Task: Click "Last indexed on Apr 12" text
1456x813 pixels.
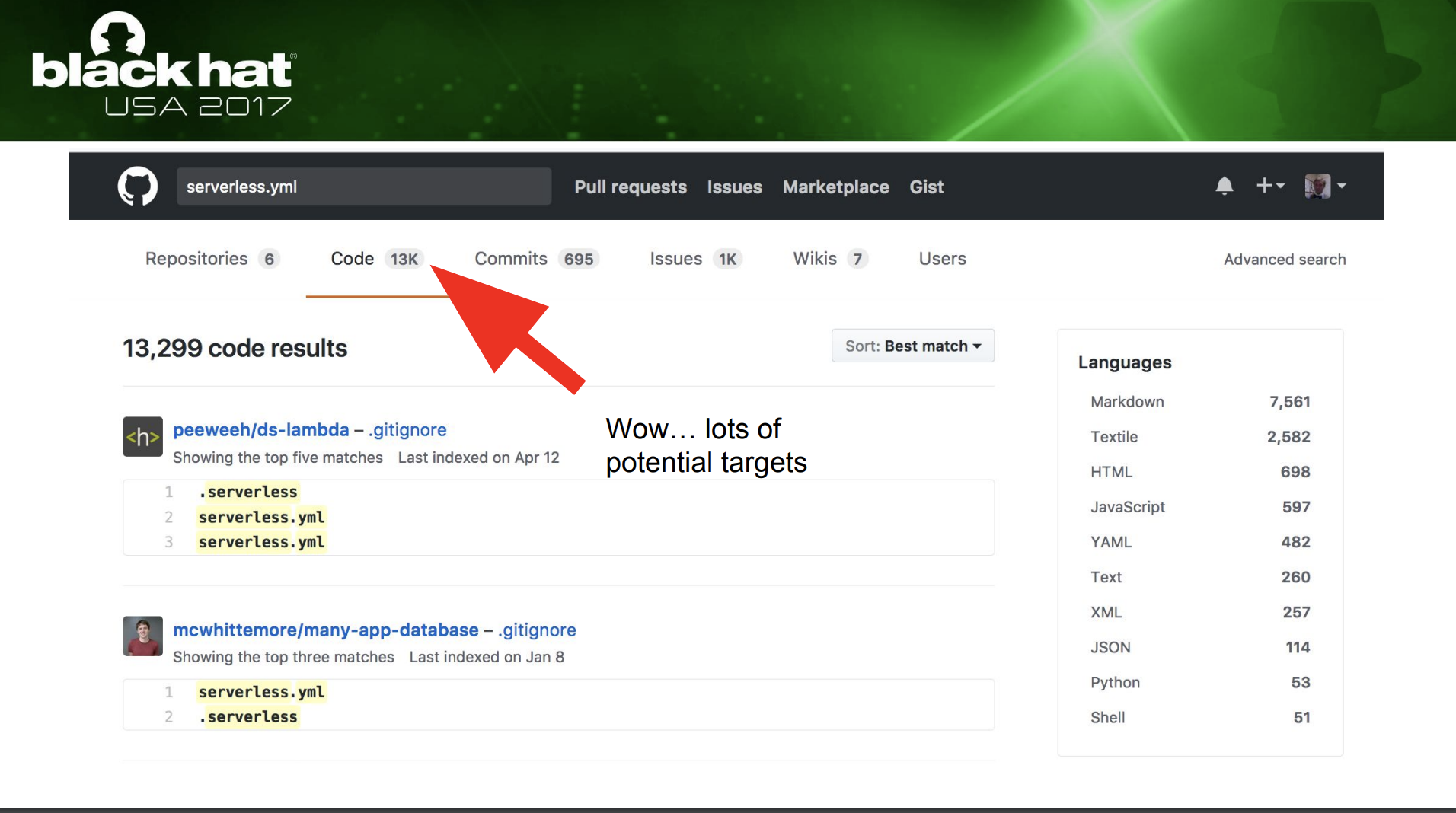Action: point(478,458)
